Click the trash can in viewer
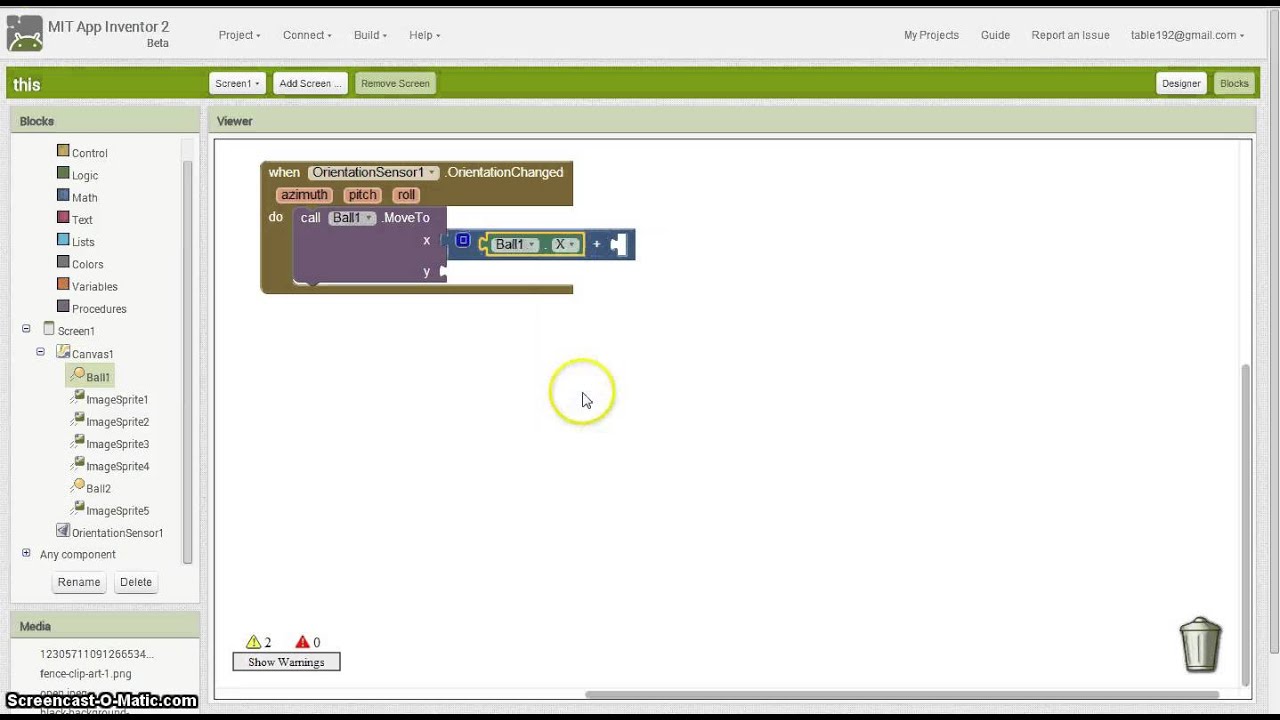 1200,644
